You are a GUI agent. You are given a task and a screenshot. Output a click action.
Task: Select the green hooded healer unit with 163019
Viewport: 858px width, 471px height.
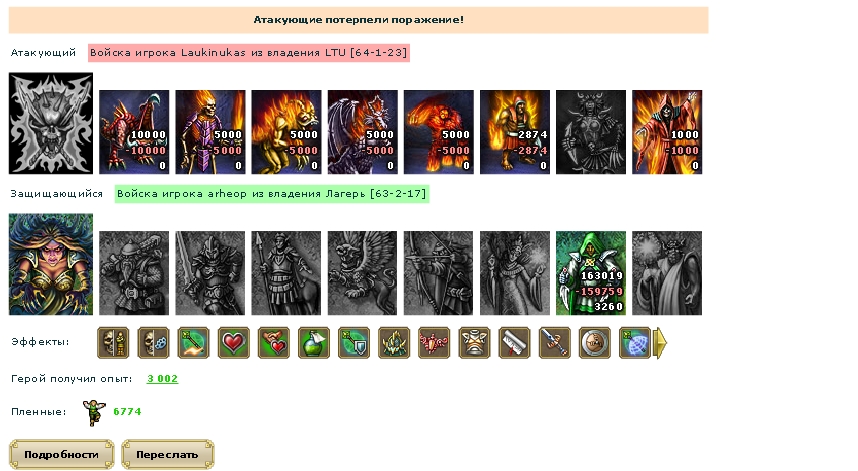591,273
